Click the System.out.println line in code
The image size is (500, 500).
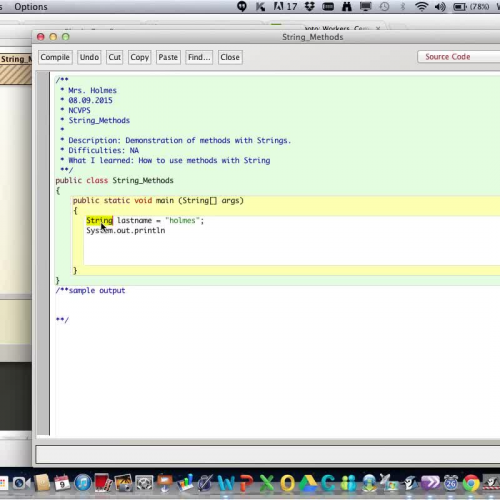pyautogui.click(x=126, y=230)
